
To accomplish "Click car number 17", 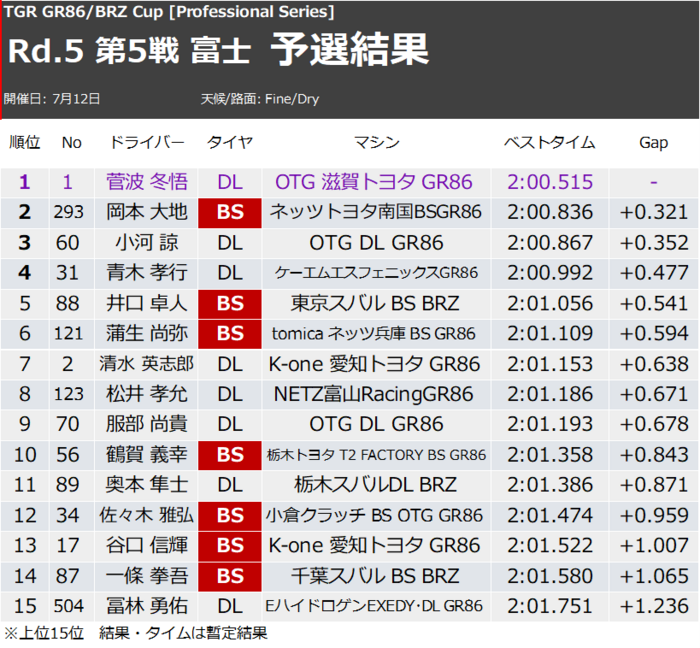I will tap(68, 546).
